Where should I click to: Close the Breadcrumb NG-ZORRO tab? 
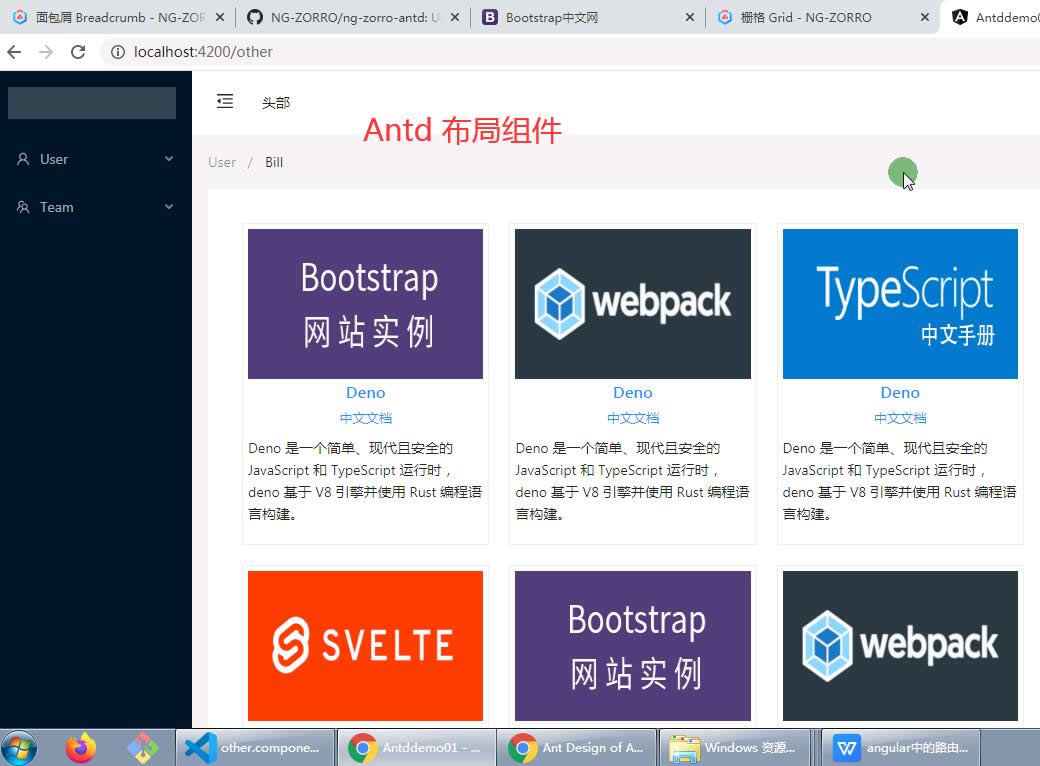tap(220, 17)
